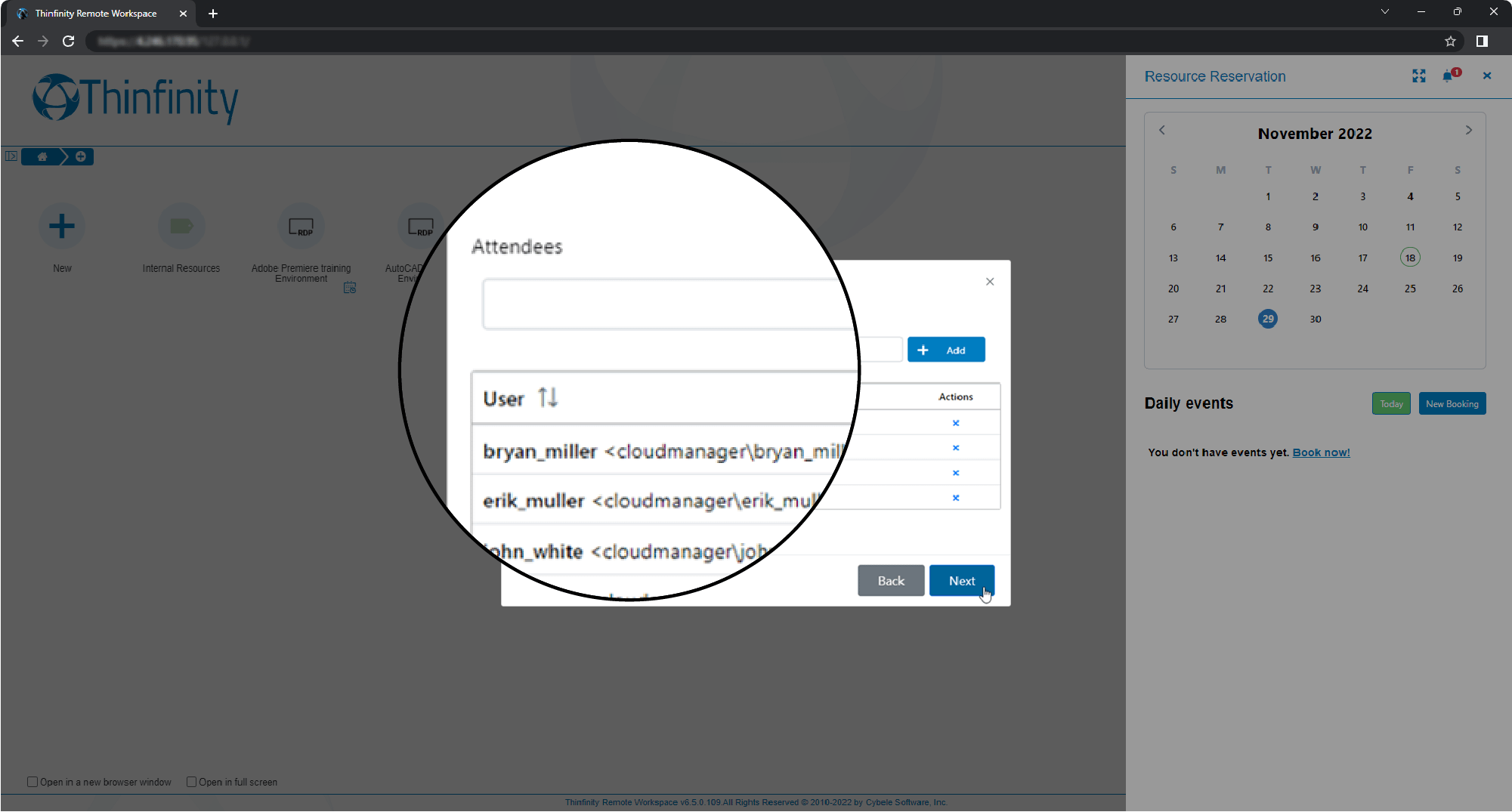
Task: Launch the Adobe Premiere training Environment RDP icon
Action: 301,226
